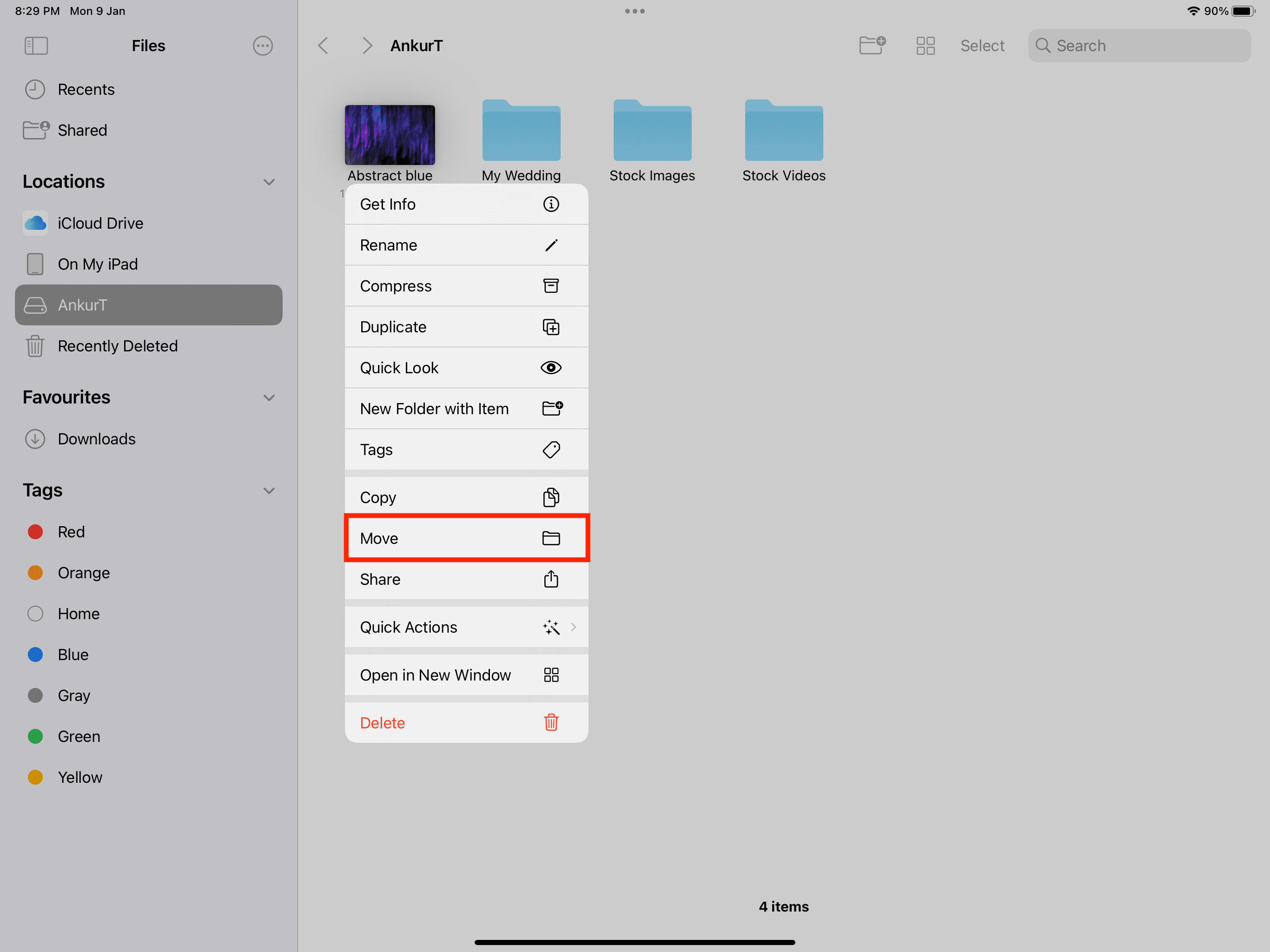Choose Delete in the context menu
The height and width of the screenshot is (952, 1270).
point(466,723)
